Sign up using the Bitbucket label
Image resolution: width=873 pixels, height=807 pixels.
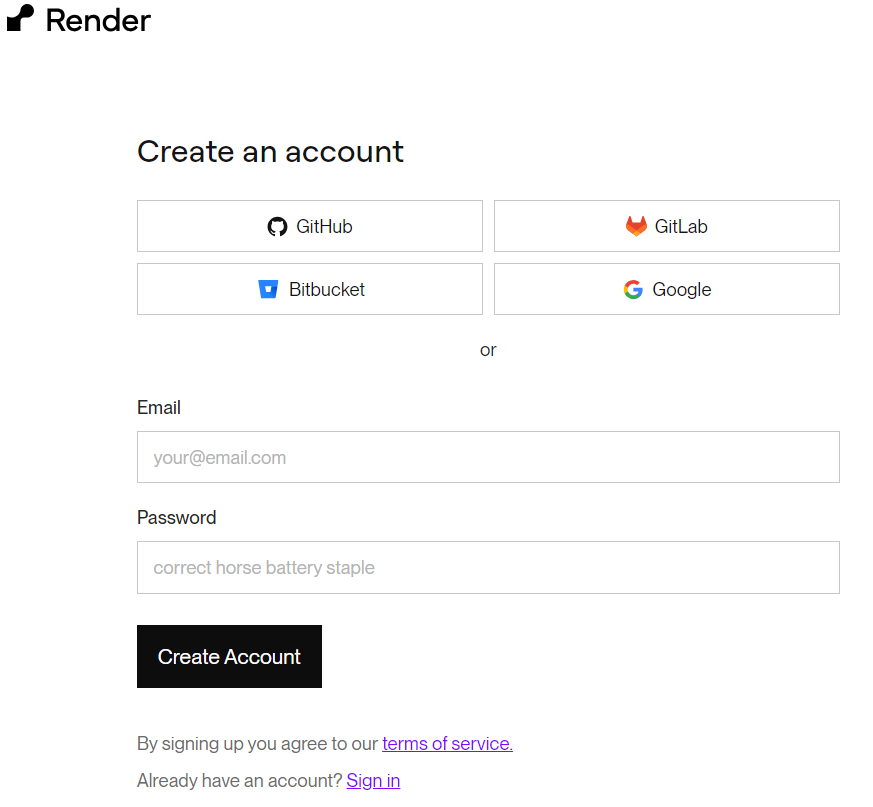[327, 290]
